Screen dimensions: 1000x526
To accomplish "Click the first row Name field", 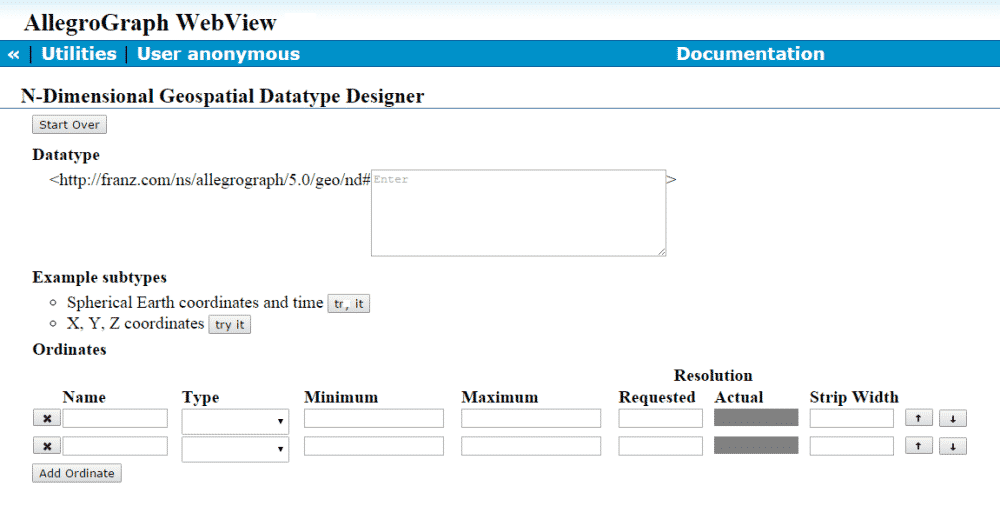I will point(115,418).
